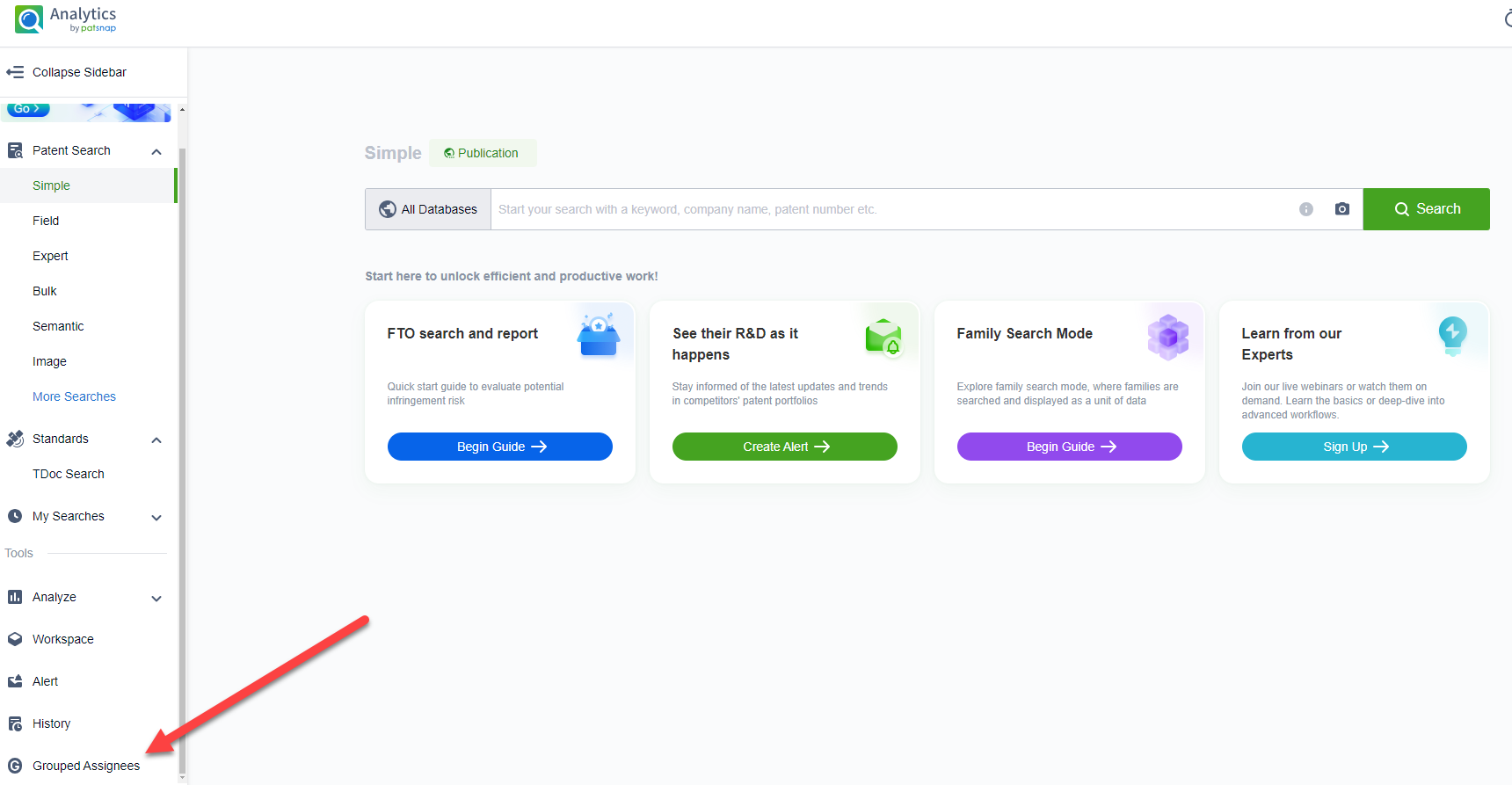Expand the Analyze tools section
Image resolution: width=1512 pixels, height=785 pixels.
pos(156,598)
